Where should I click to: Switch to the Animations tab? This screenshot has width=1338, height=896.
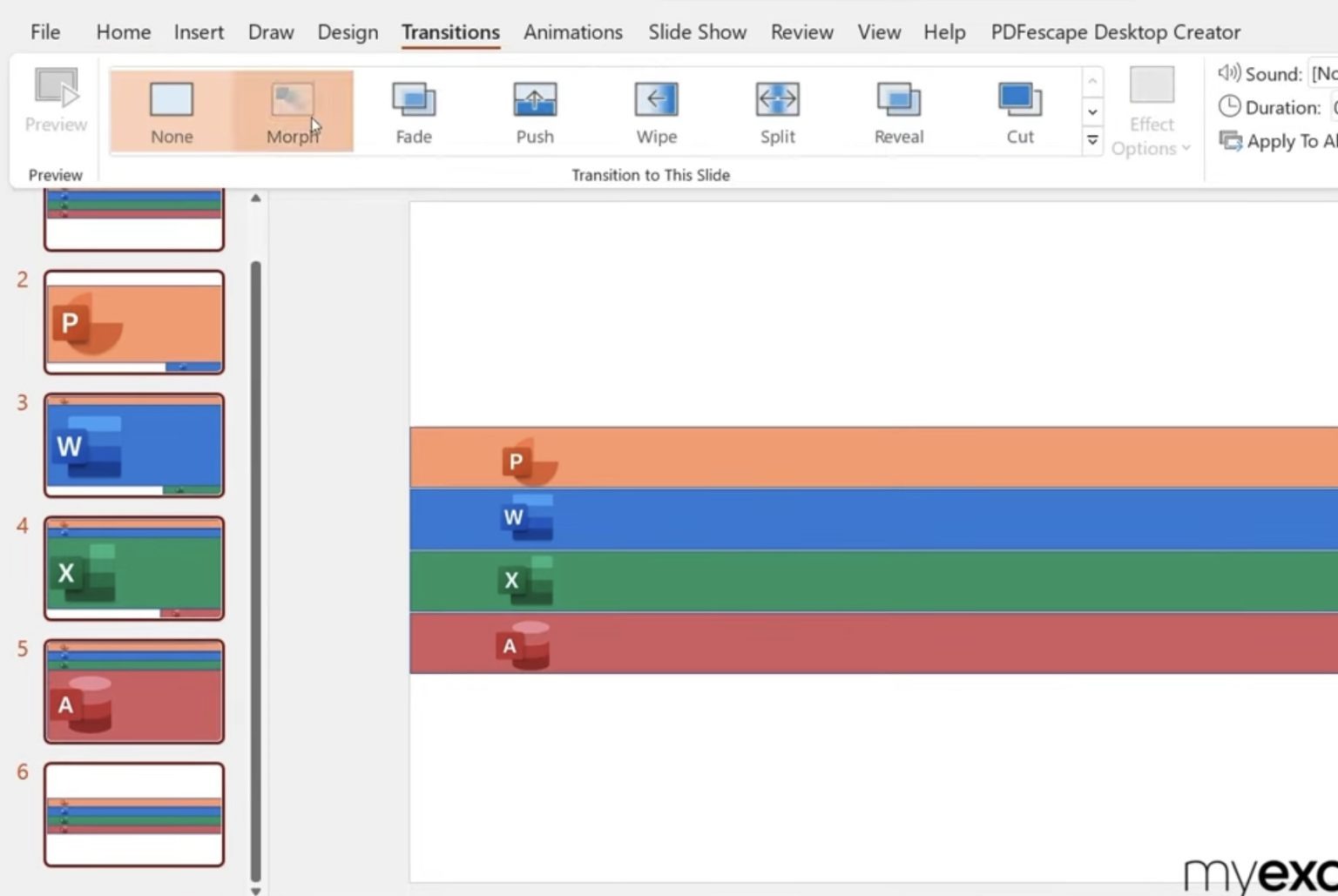572,32
